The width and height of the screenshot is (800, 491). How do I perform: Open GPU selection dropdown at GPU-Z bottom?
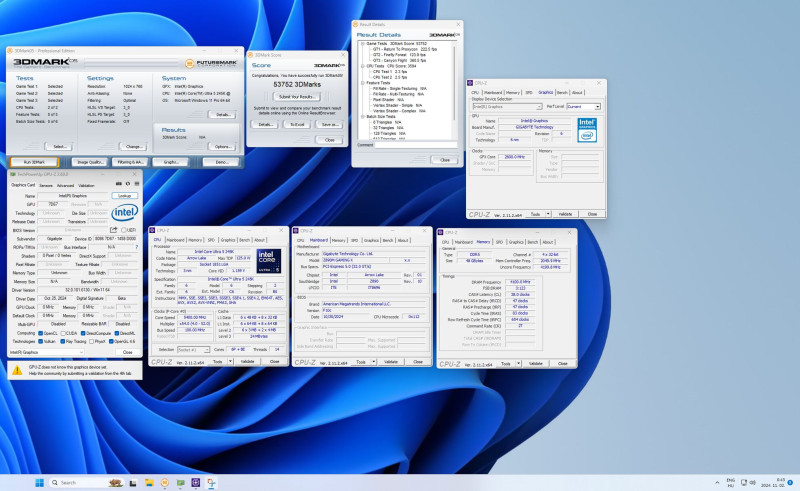46,352
